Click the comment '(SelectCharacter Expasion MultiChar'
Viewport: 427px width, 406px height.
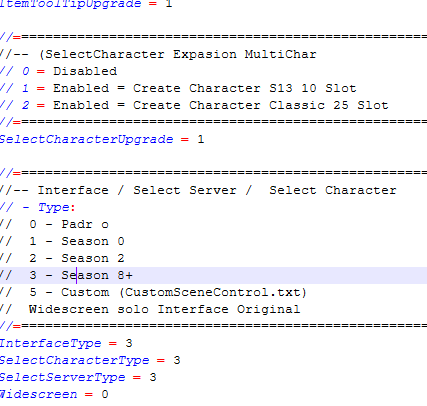(x=178, y=54)
